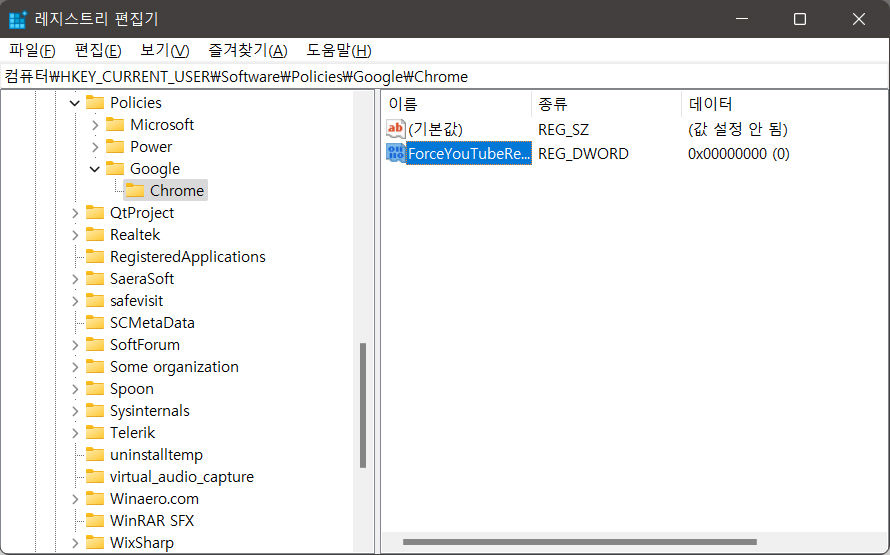890x555 pixels.
Task: Open the 도움말(H) menu
Action: [339, 51]
